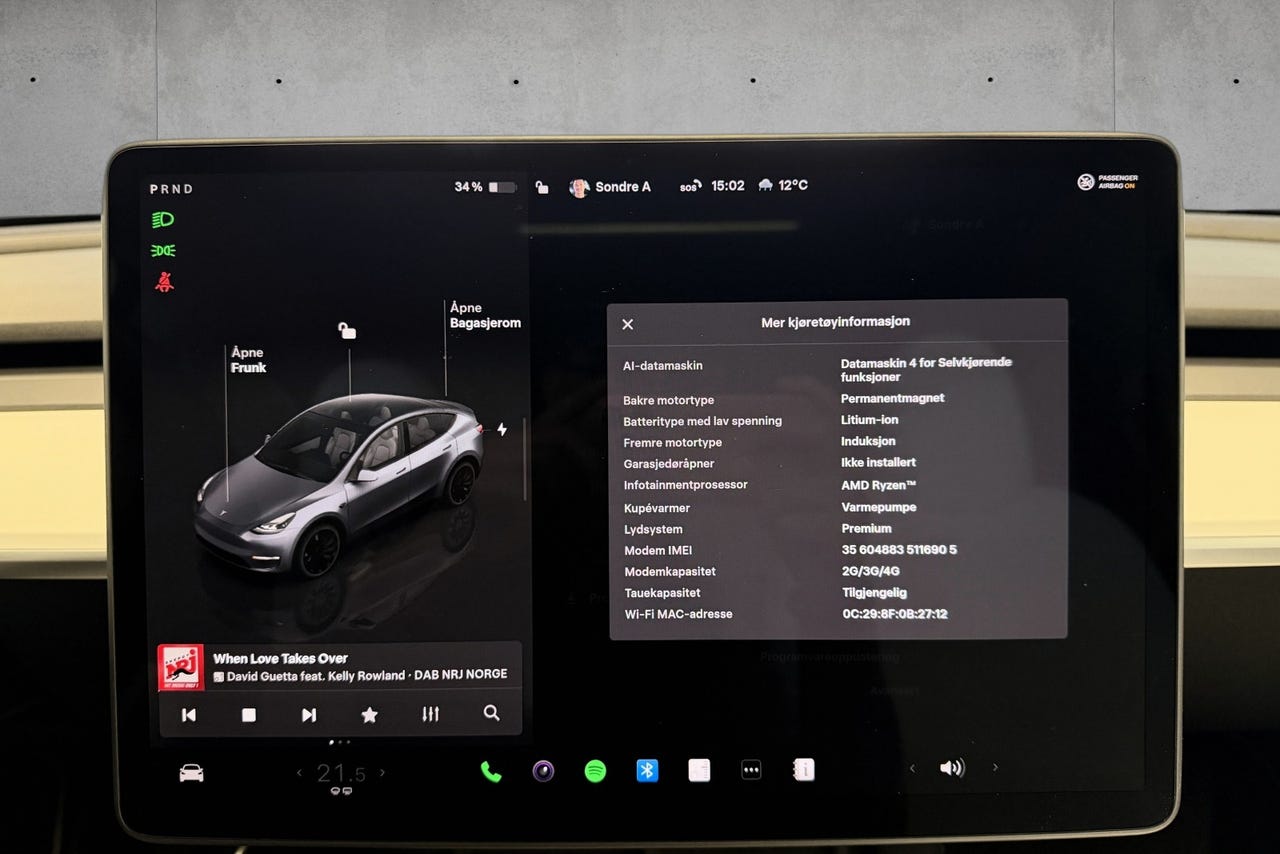Tap the green parking lights indicator
Screen dimensions: 1280x854
point(163,250)
